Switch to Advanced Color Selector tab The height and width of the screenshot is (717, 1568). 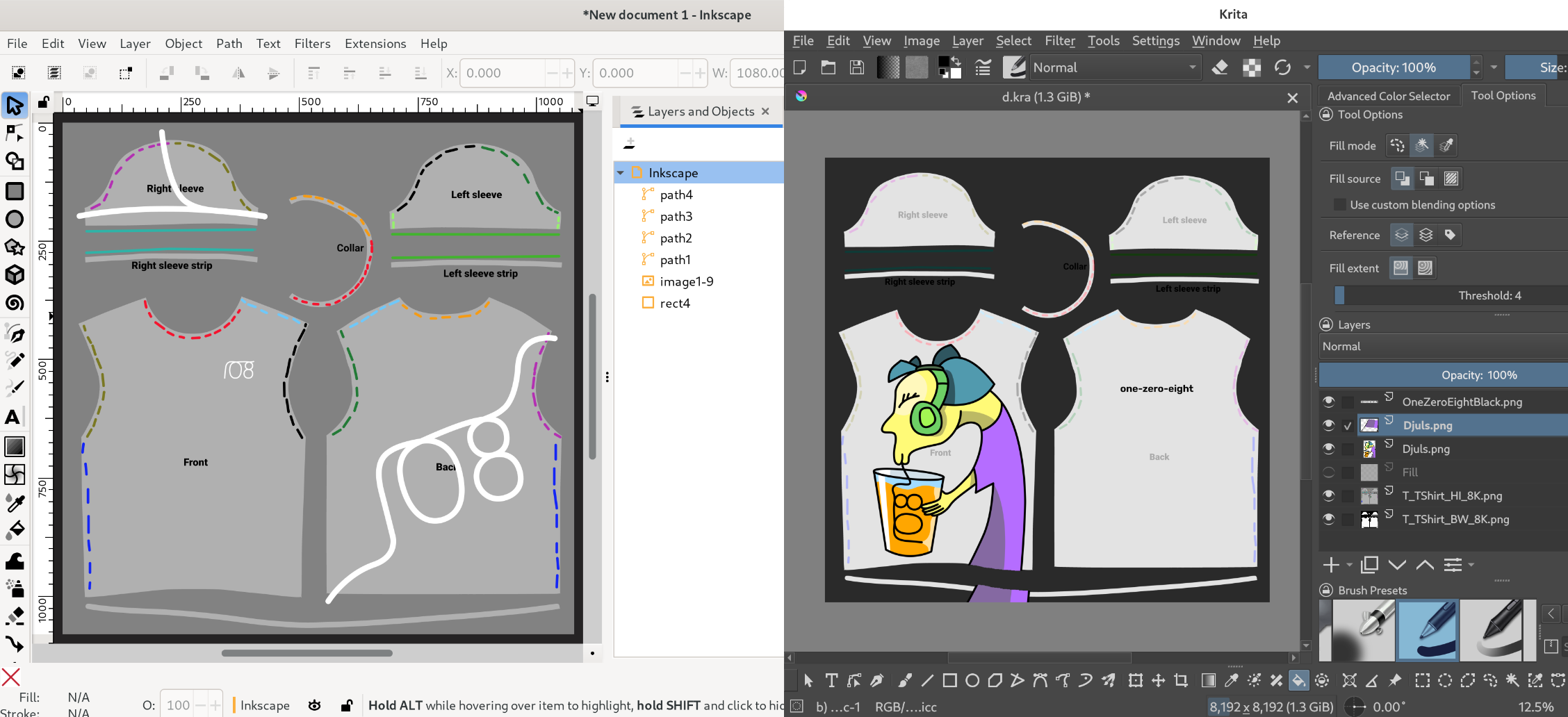(x=1388, y=96)
